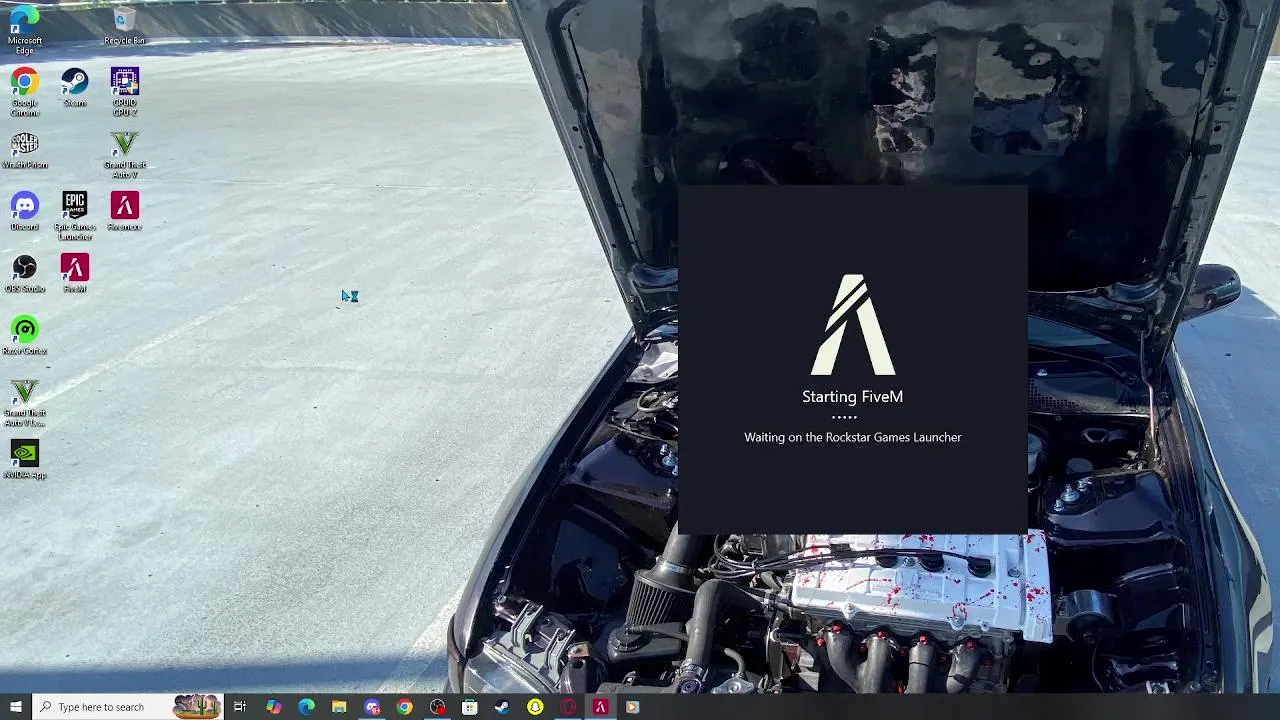This screenshot has height=720, width=1280.
Task: Open Google Chrome from the taskbar
Action: pos(404,707)
